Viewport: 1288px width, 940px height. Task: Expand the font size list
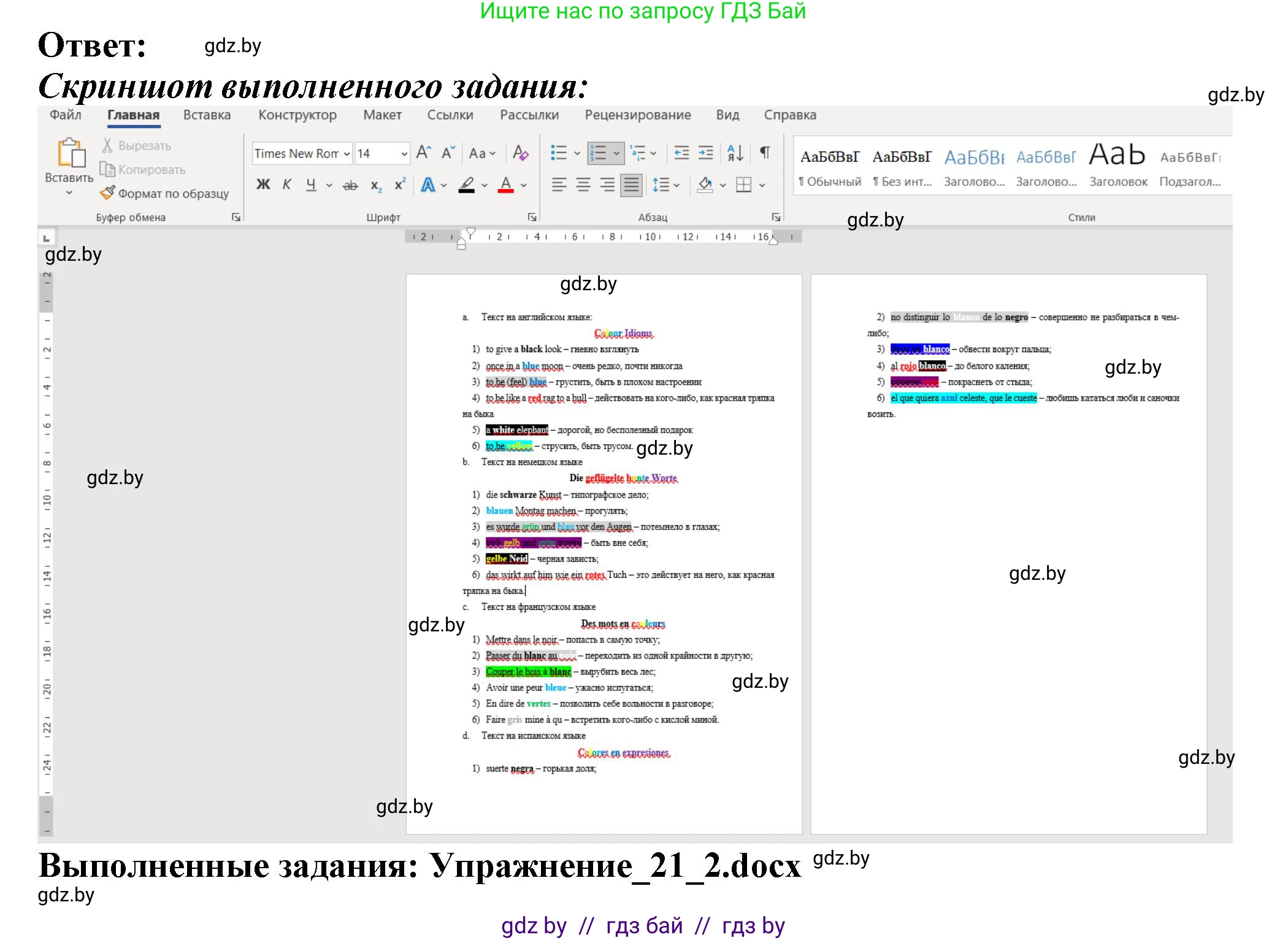click(404, 155)
